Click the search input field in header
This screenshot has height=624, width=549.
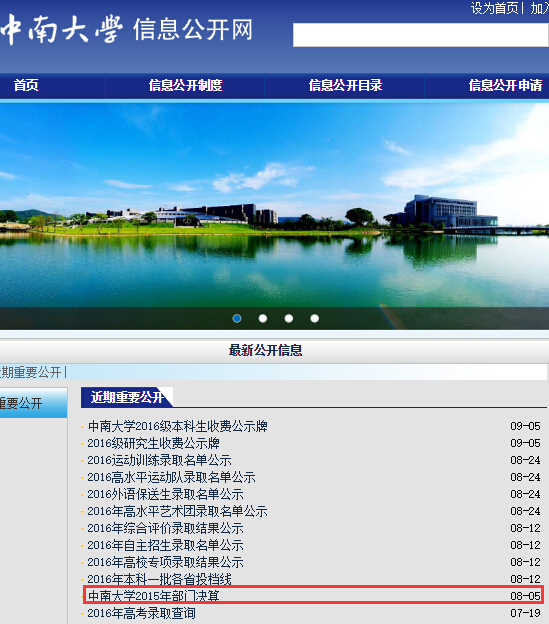pos(421,35)
